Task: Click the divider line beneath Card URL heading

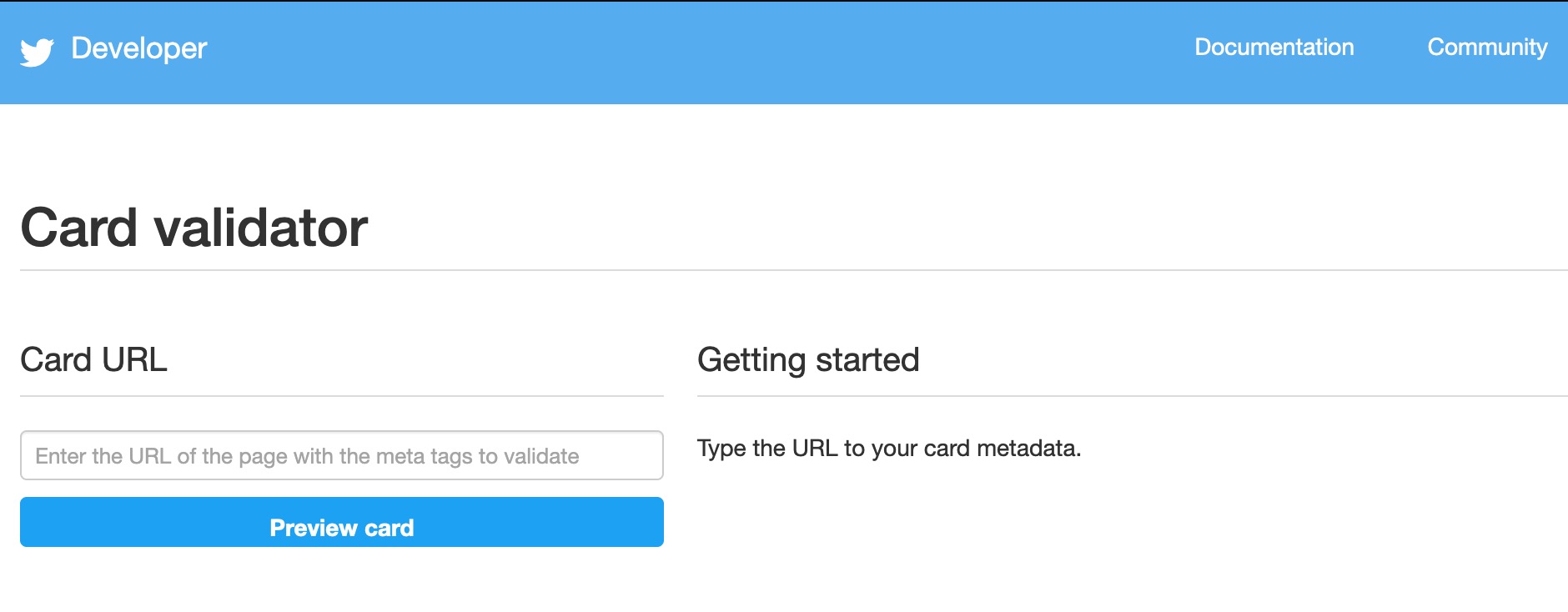Action: click(x=342, y=396)
